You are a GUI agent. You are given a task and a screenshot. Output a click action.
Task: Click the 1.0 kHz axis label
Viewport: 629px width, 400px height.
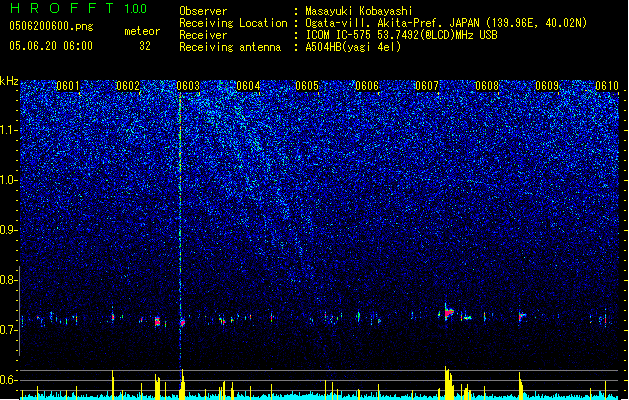pos(9,180)
